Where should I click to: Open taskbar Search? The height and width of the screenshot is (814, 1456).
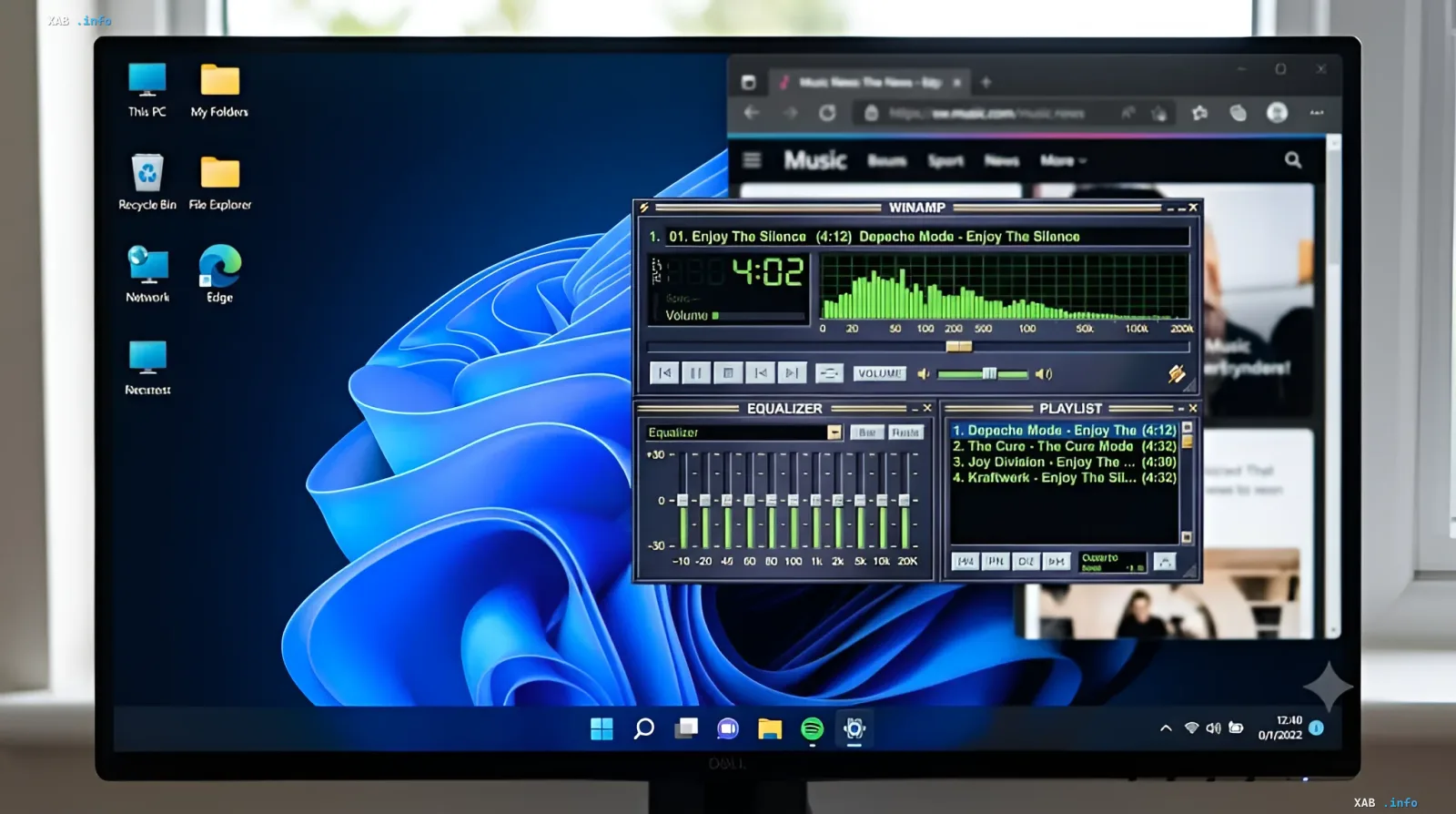pyautogui.click(x=643, y=728)
